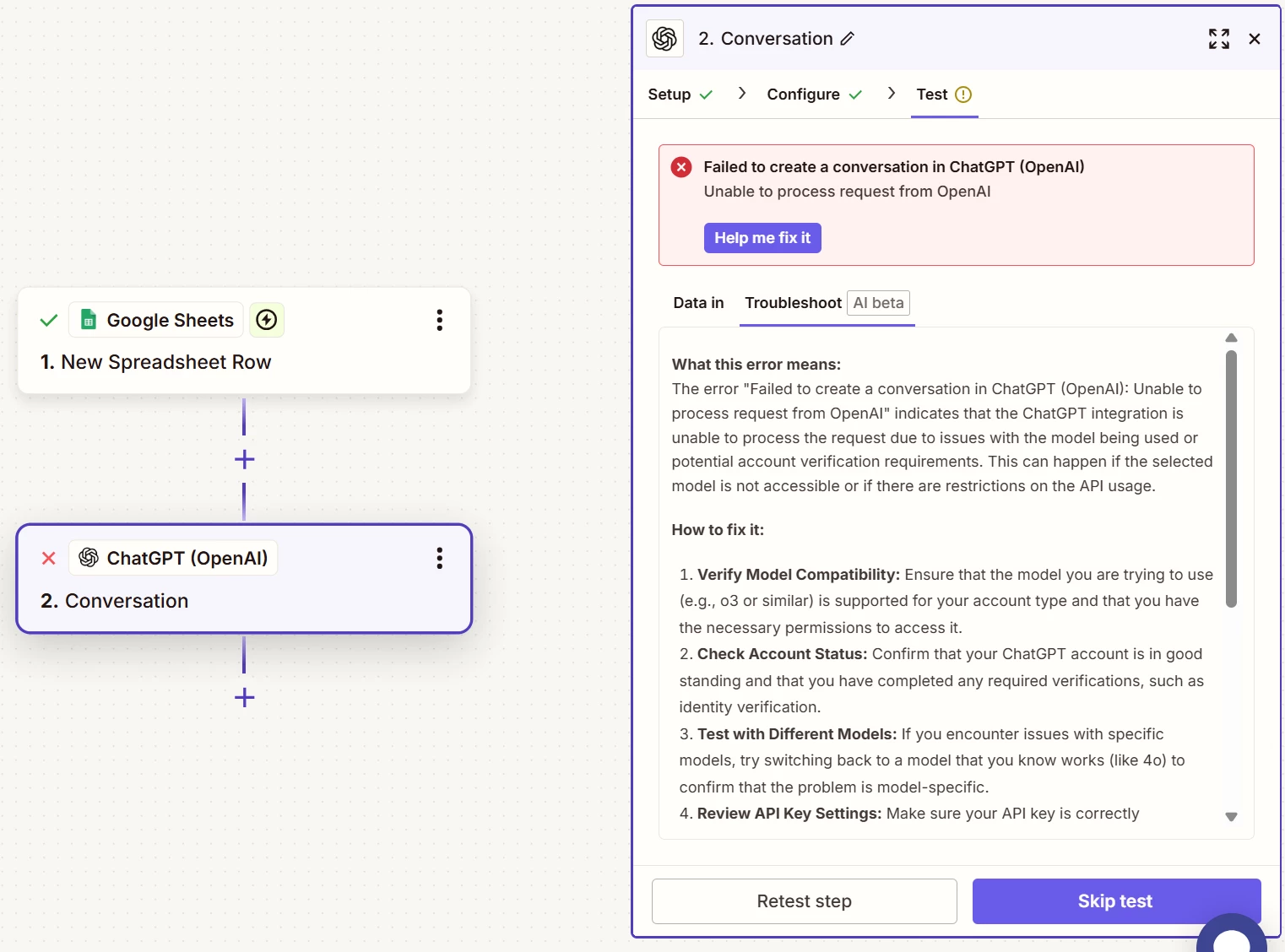The image size is (1285, 952).
Task: Click 'Verify Model Compatibility:' text
Action: pos(798,575)
